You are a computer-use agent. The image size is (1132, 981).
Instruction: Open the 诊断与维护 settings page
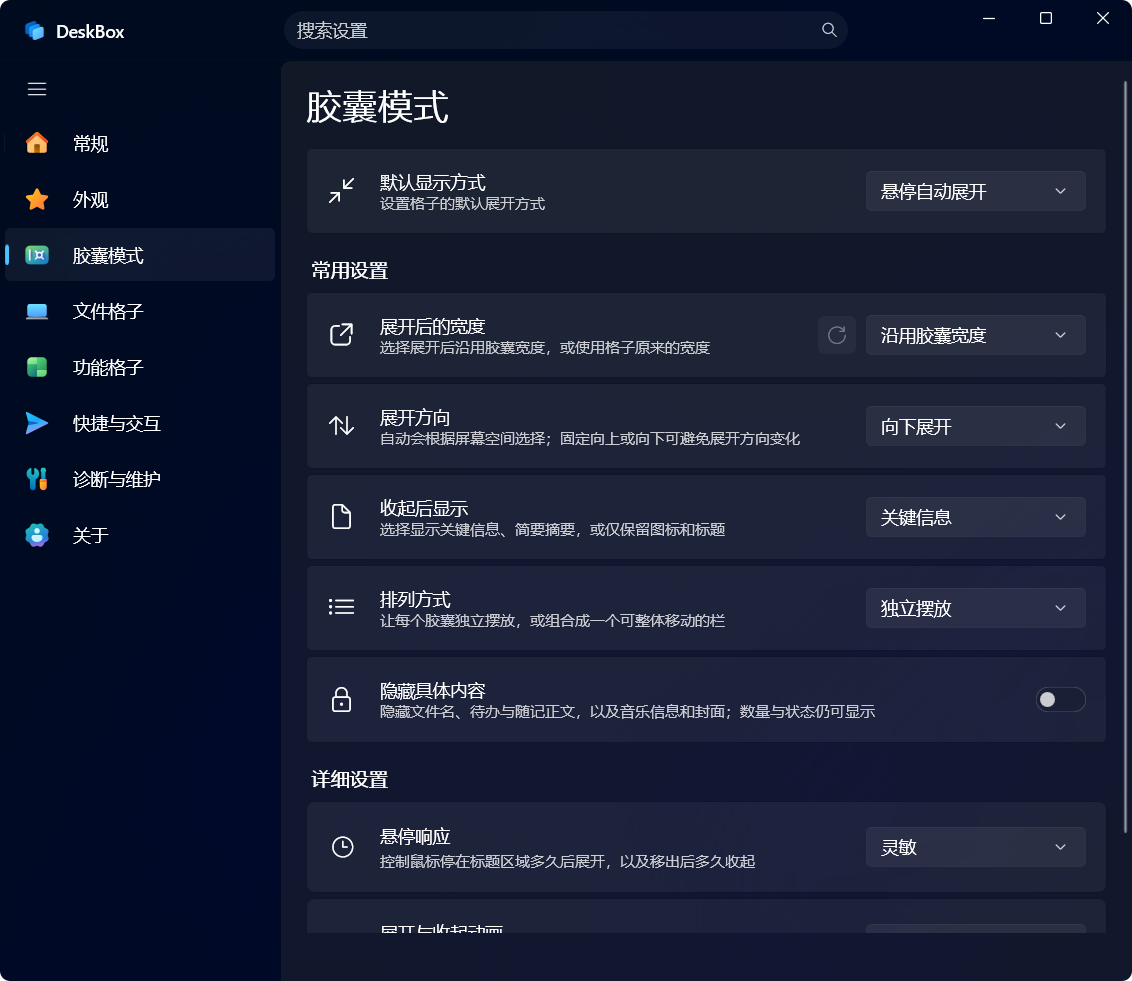point(140,479)
